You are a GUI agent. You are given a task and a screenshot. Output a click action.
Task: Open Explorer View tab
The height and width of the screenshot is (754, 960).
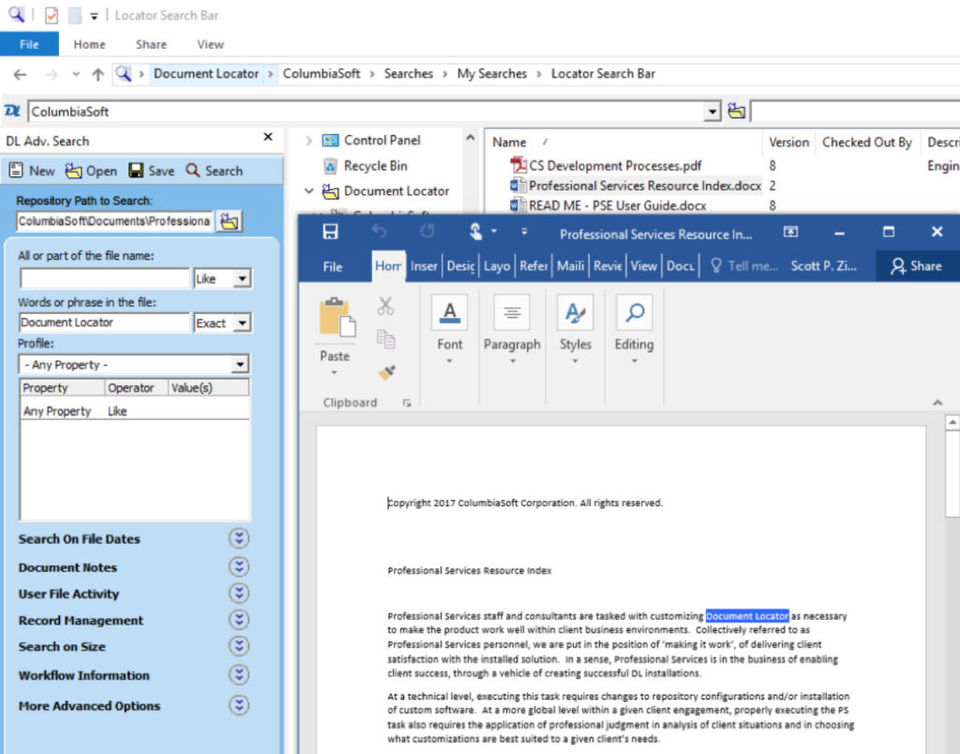(210, 44)
